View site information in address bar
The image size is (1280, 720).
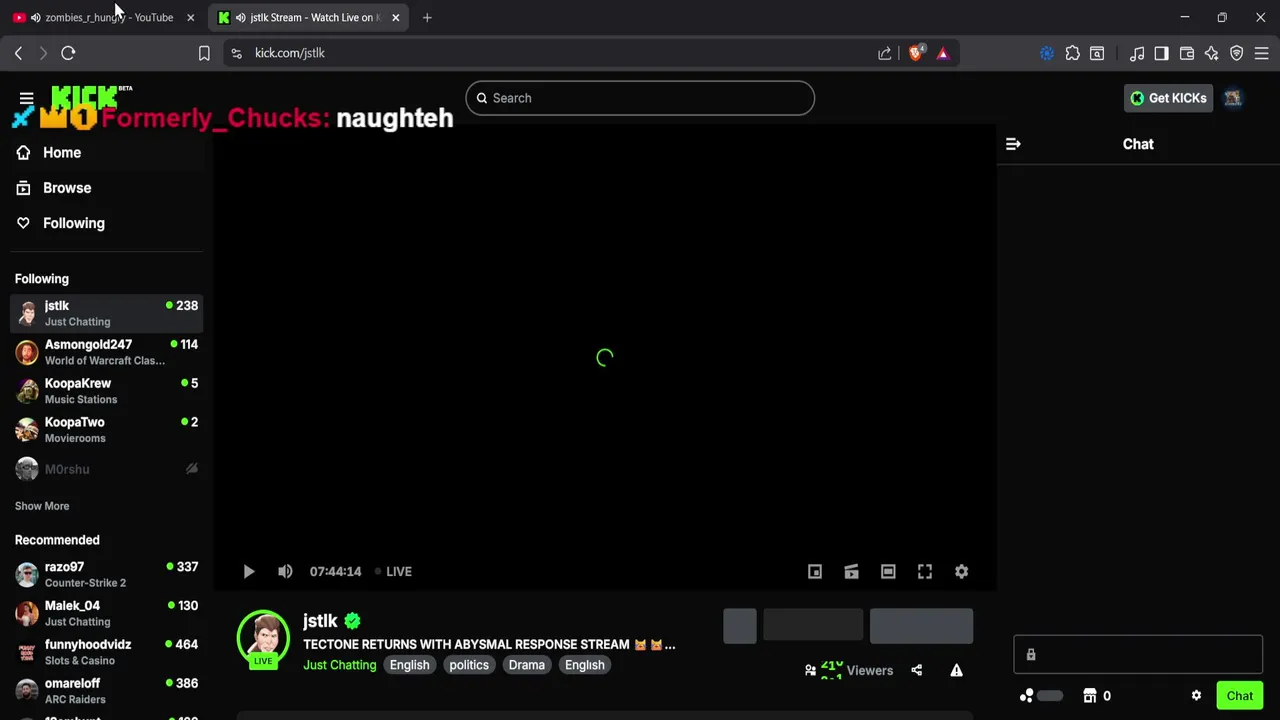coord(236,53)
